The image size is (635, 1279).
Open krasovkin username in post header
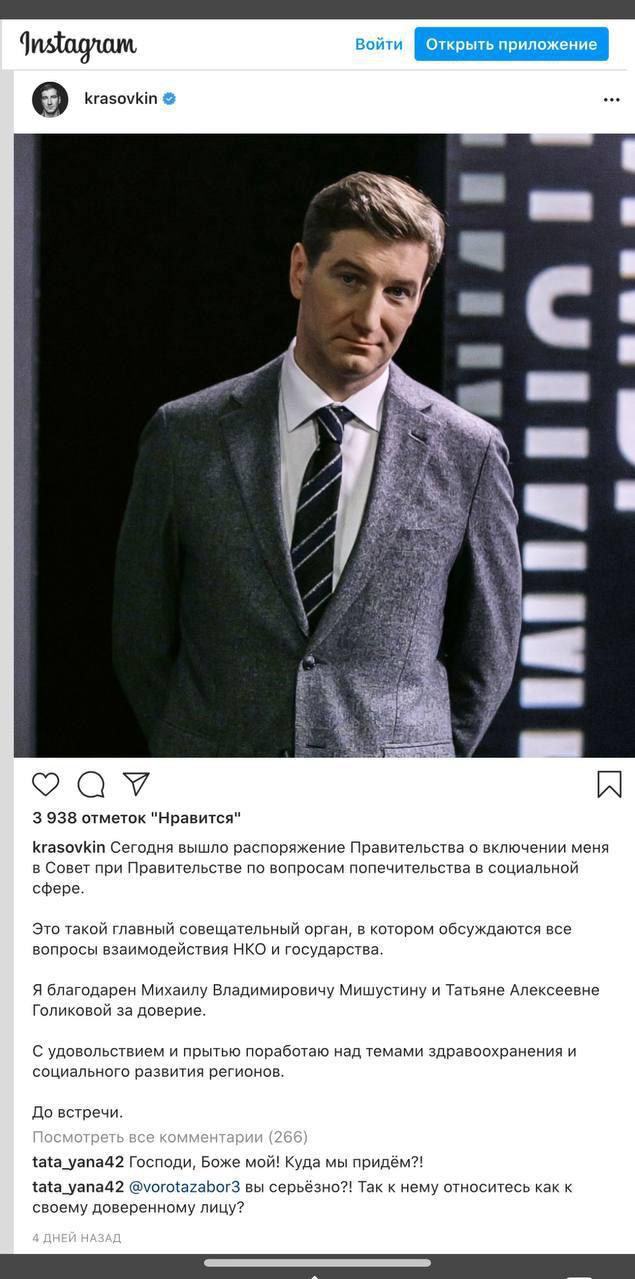pyautogui.click(x=121, y=98)
